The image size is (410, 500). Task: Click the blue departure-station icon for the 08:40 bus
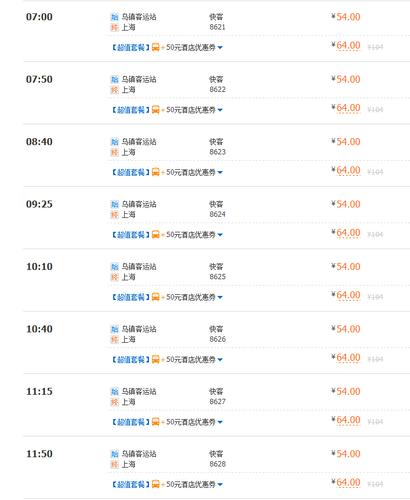[115, 142]
